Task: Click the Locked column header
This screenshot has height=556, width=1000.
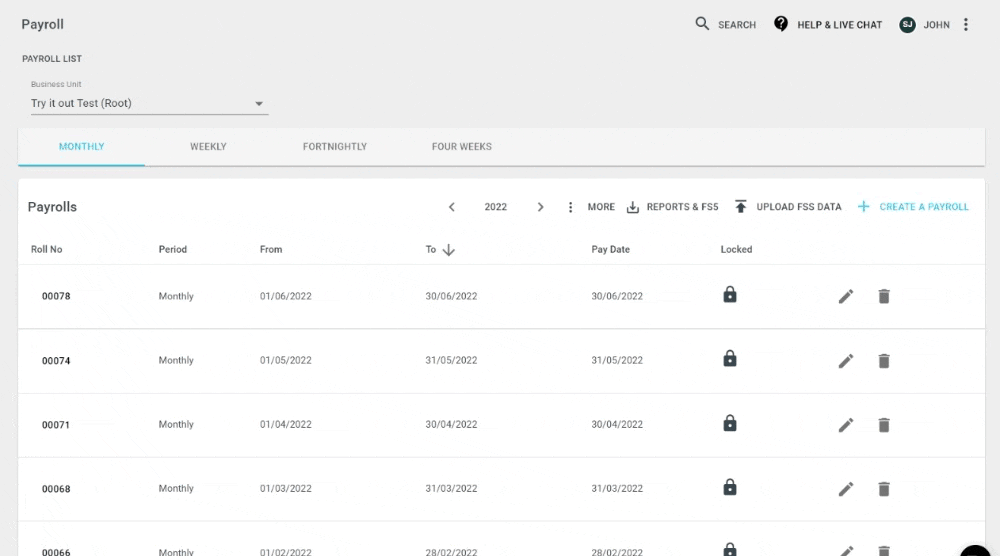Action: [736, 249]
